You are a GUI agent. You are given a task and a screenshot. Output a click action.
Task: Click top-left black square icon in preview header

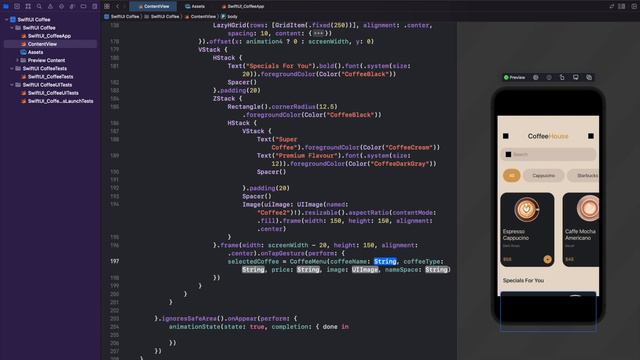coord(506,136)
